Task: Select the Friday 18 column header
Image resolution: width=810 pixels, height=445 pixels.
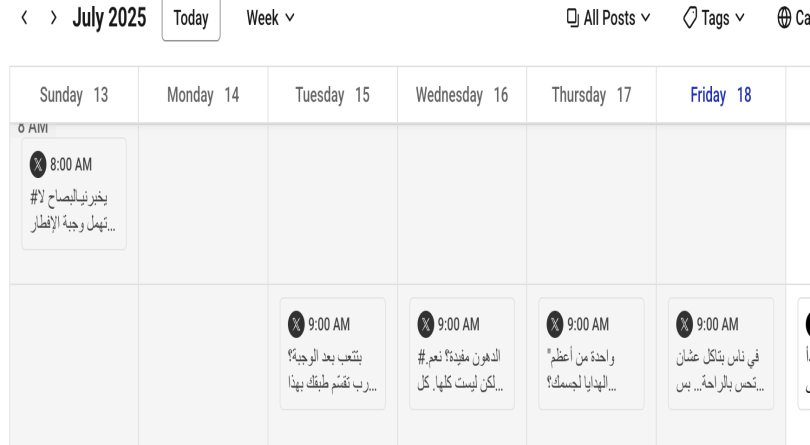Action: [x=721, y=95]
